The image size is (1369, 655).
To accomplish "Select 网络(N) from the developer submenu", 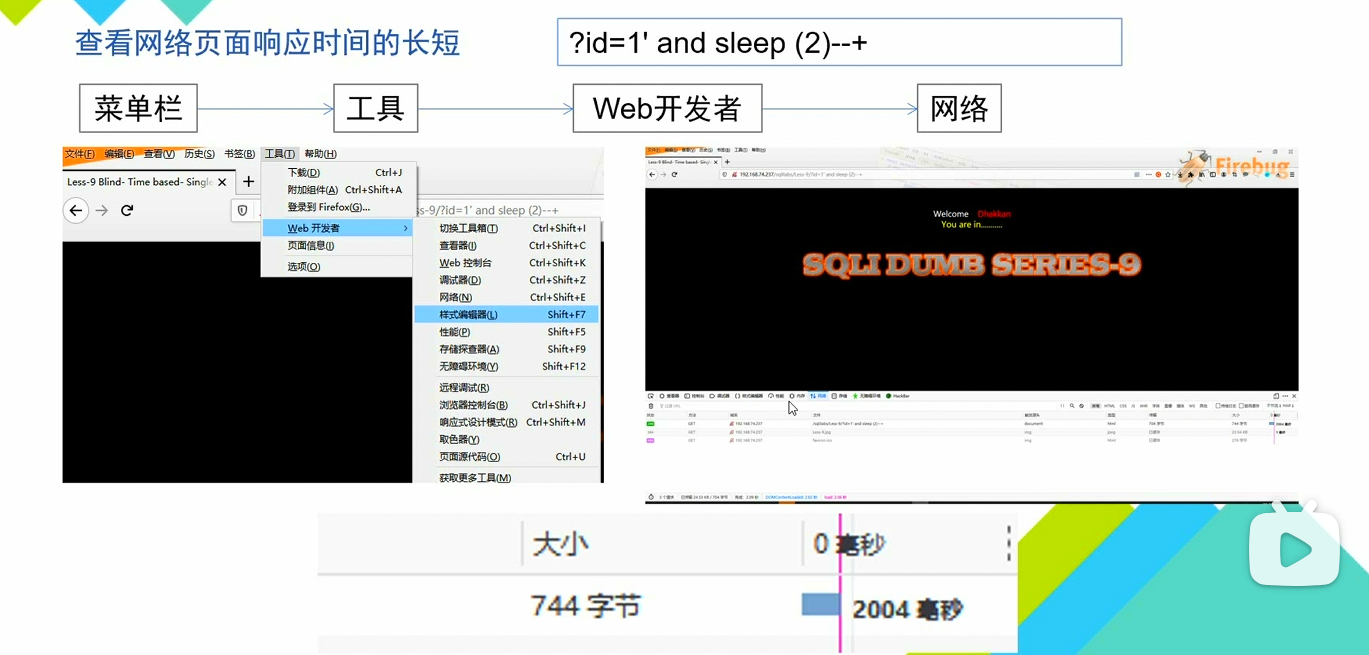I will click(456, 297).
